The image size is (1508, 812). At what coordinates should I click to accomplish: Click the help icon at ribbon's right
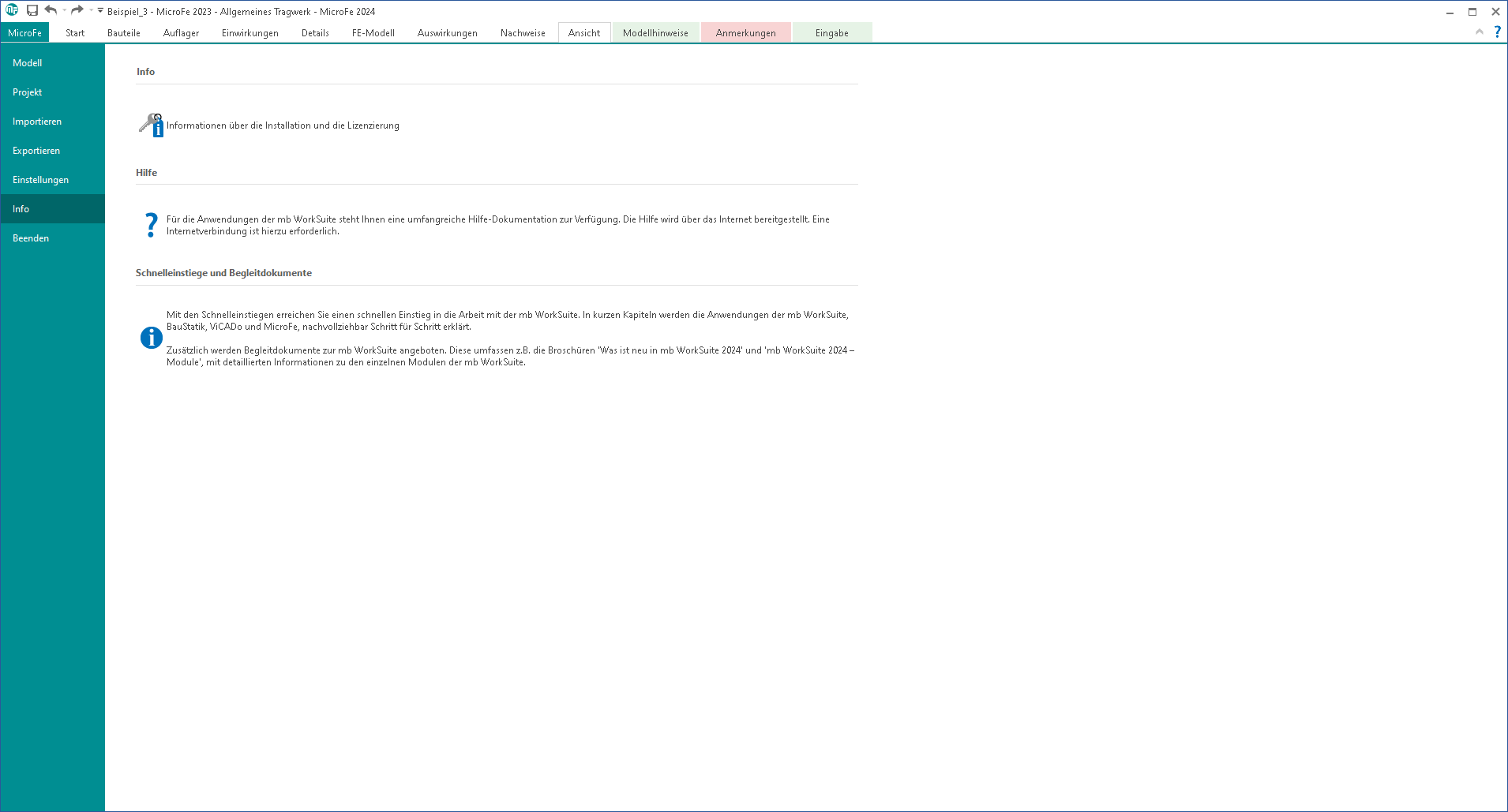[x=1497, y=32]
